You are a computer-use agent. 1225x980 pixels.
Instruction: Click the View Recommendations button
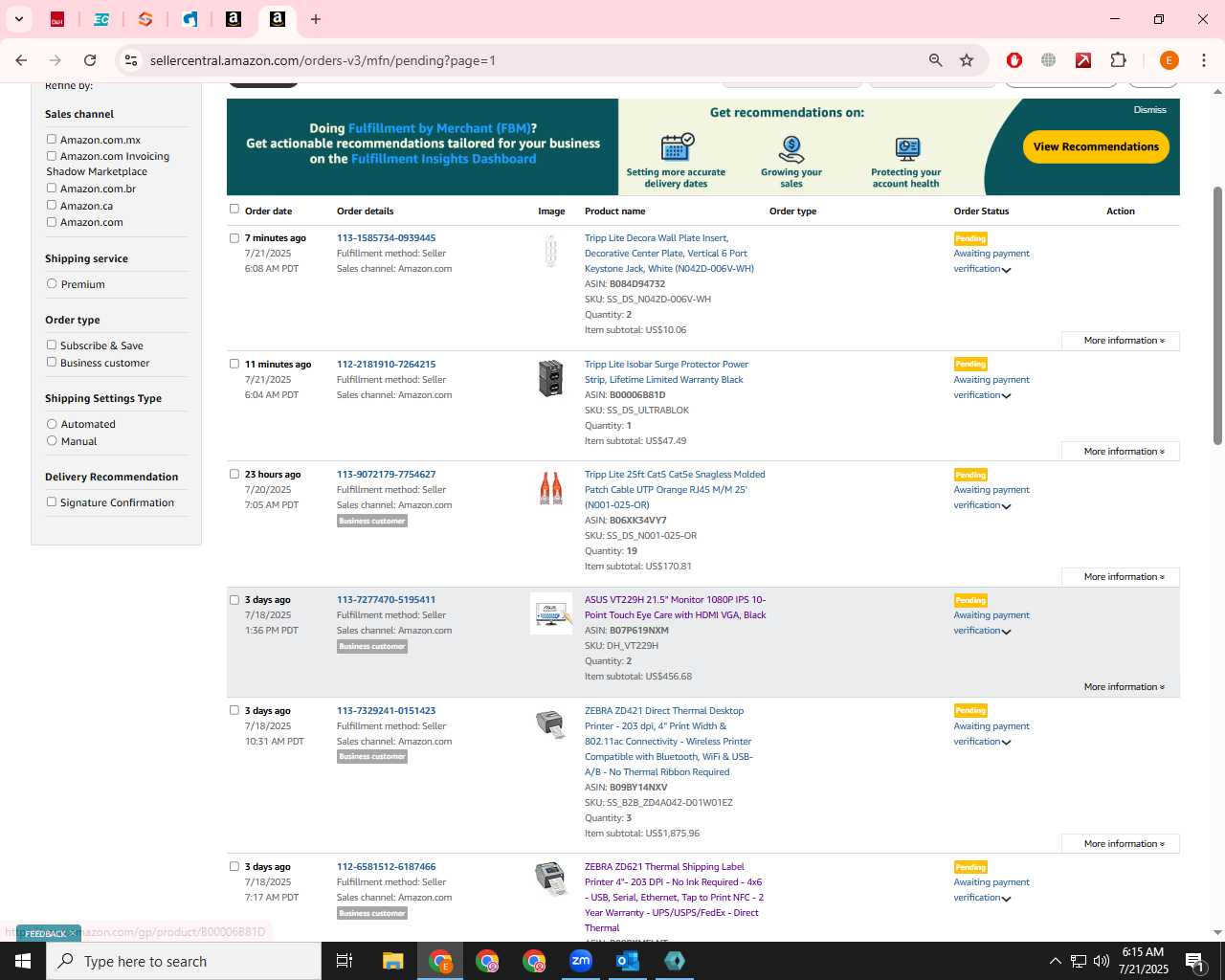point(1096,147)
